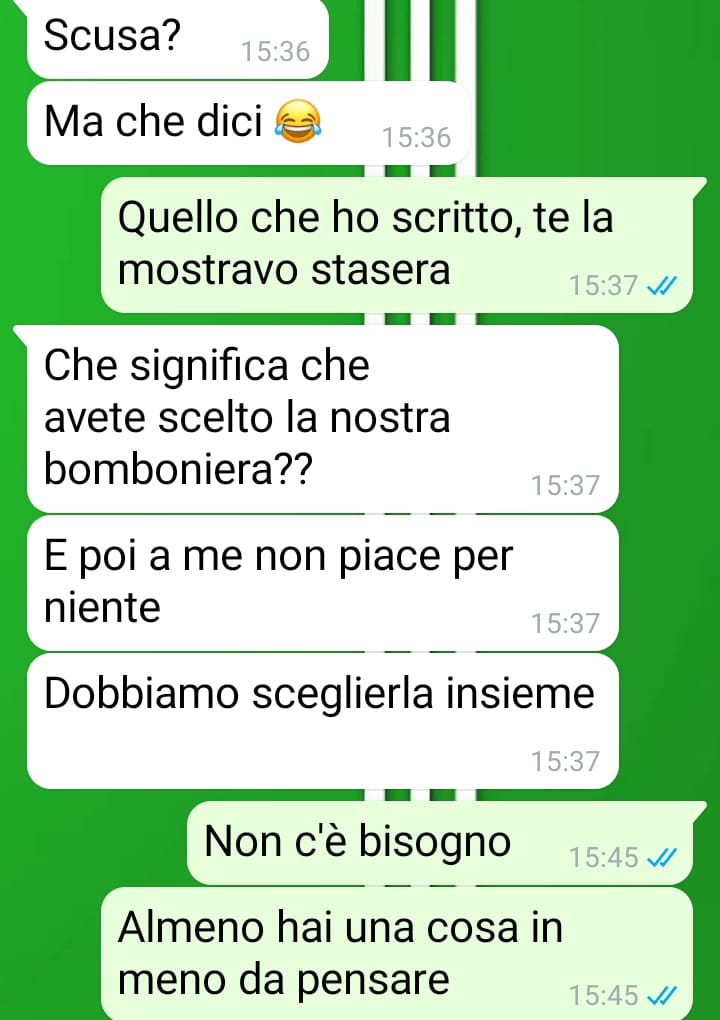Screen dimensions: 720x1020
Task: Tap the 'Scusa?' message bubble
Action: [x=177, y=38]
